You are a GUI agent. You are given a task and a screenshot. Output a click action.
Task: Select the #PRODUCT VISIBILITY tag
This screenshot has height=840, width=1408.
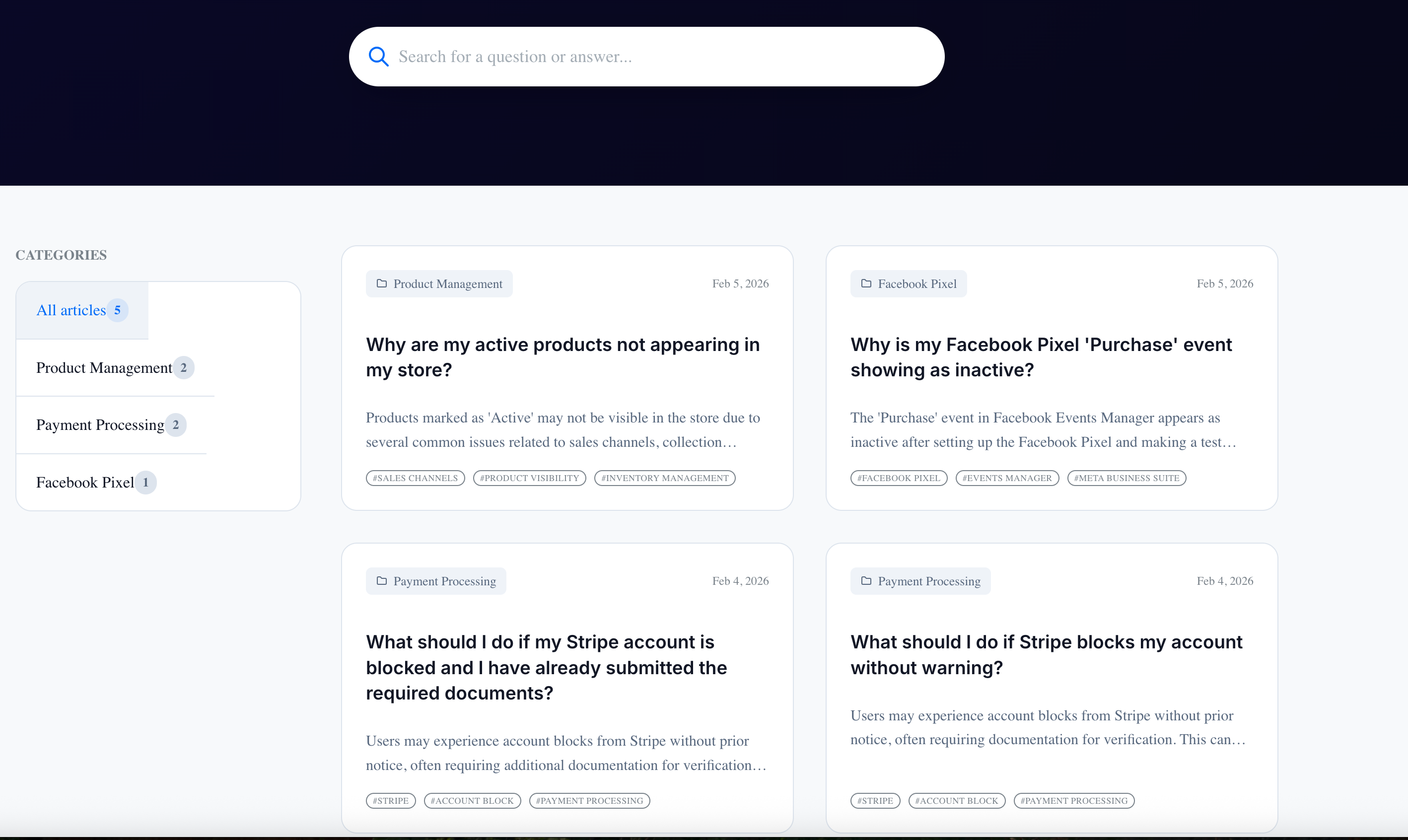529,478
